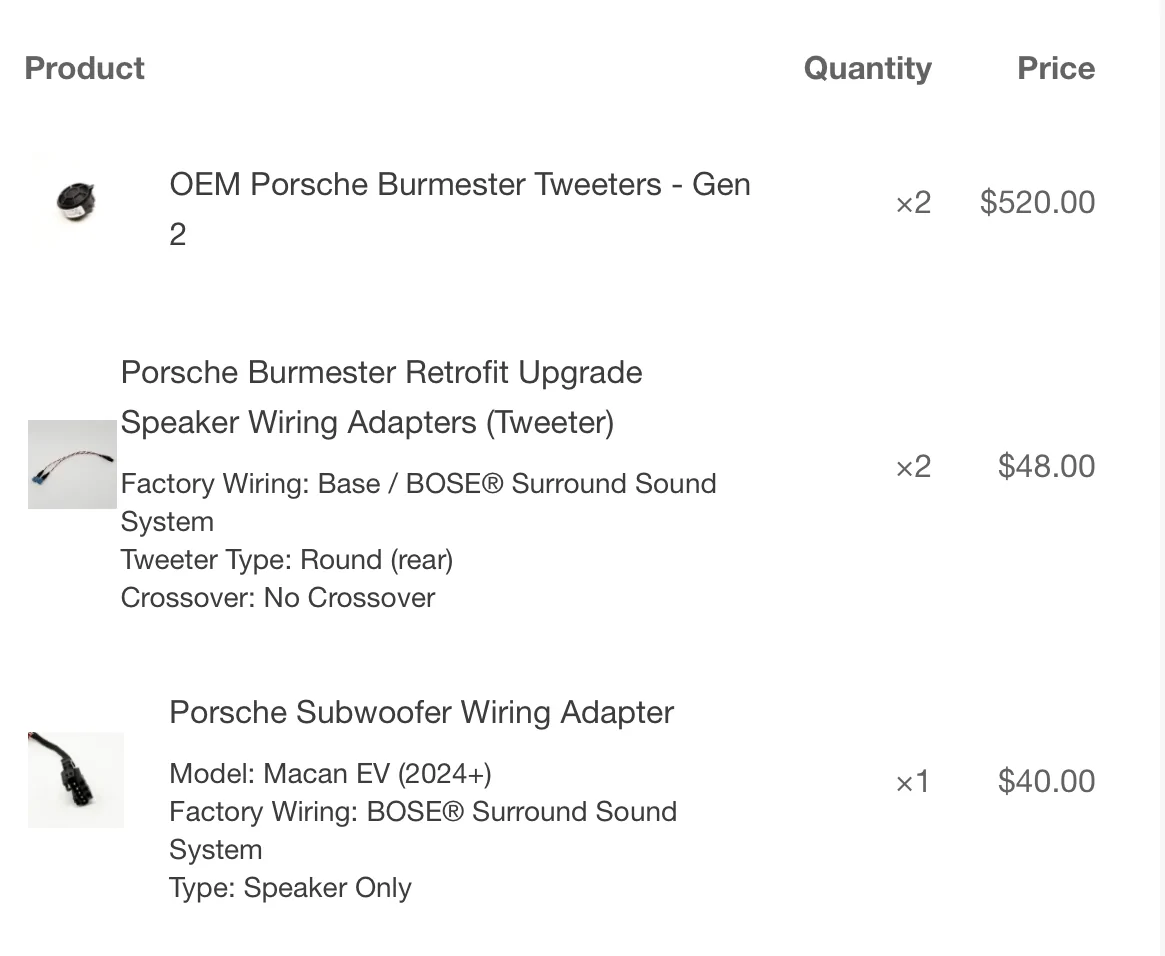Click the subwoofer wiring adapter thumbnail

(76, 780)
